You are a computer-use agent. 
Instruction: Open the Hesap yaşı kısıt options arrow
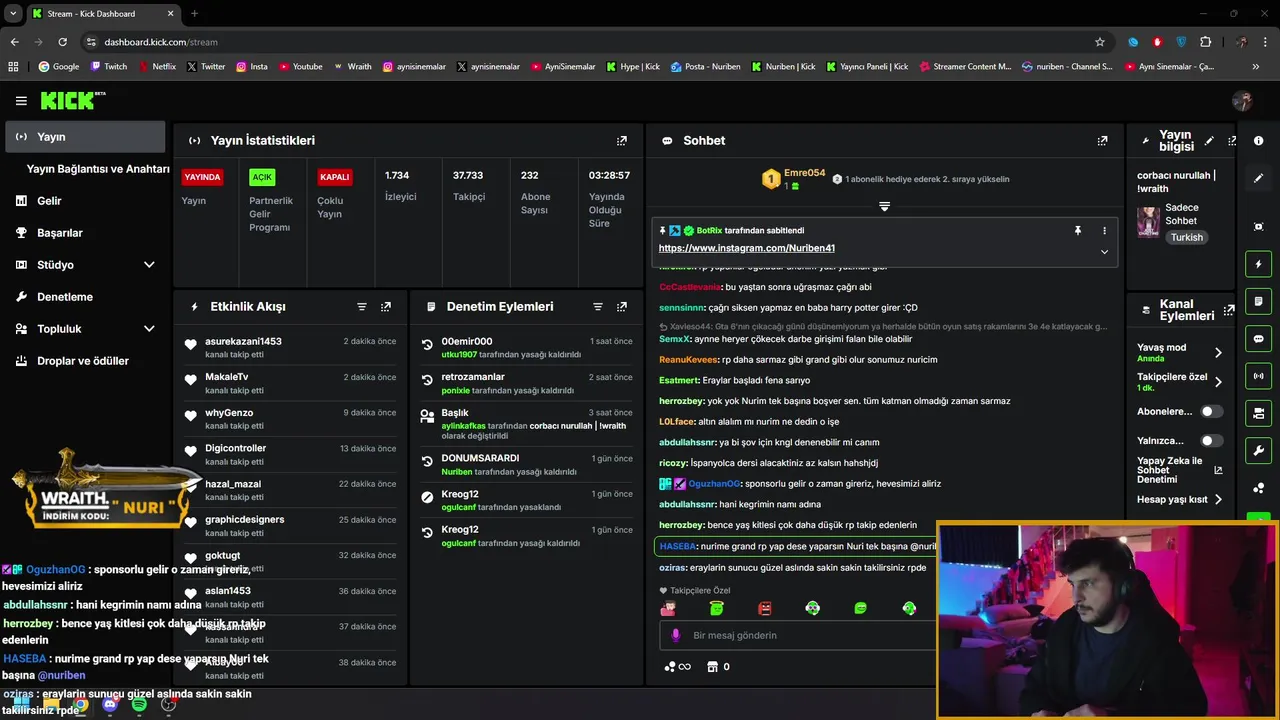point(1218,499)
